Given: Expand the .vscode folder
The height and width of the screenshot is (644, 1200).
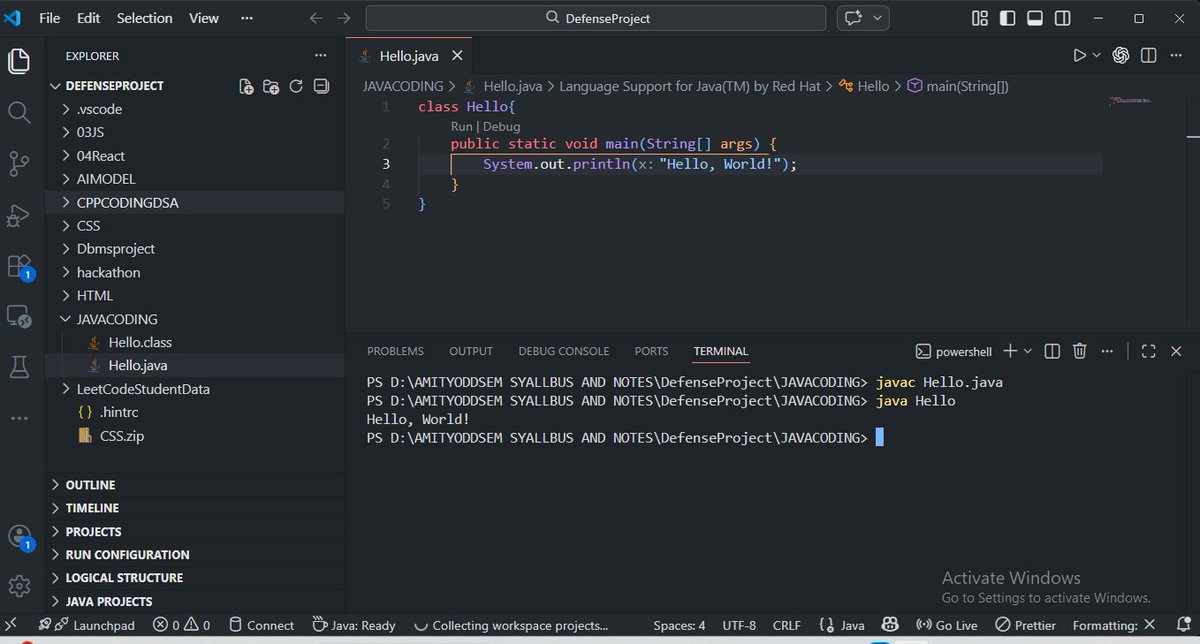Looking at the screenshot, I should coord(195,109).
